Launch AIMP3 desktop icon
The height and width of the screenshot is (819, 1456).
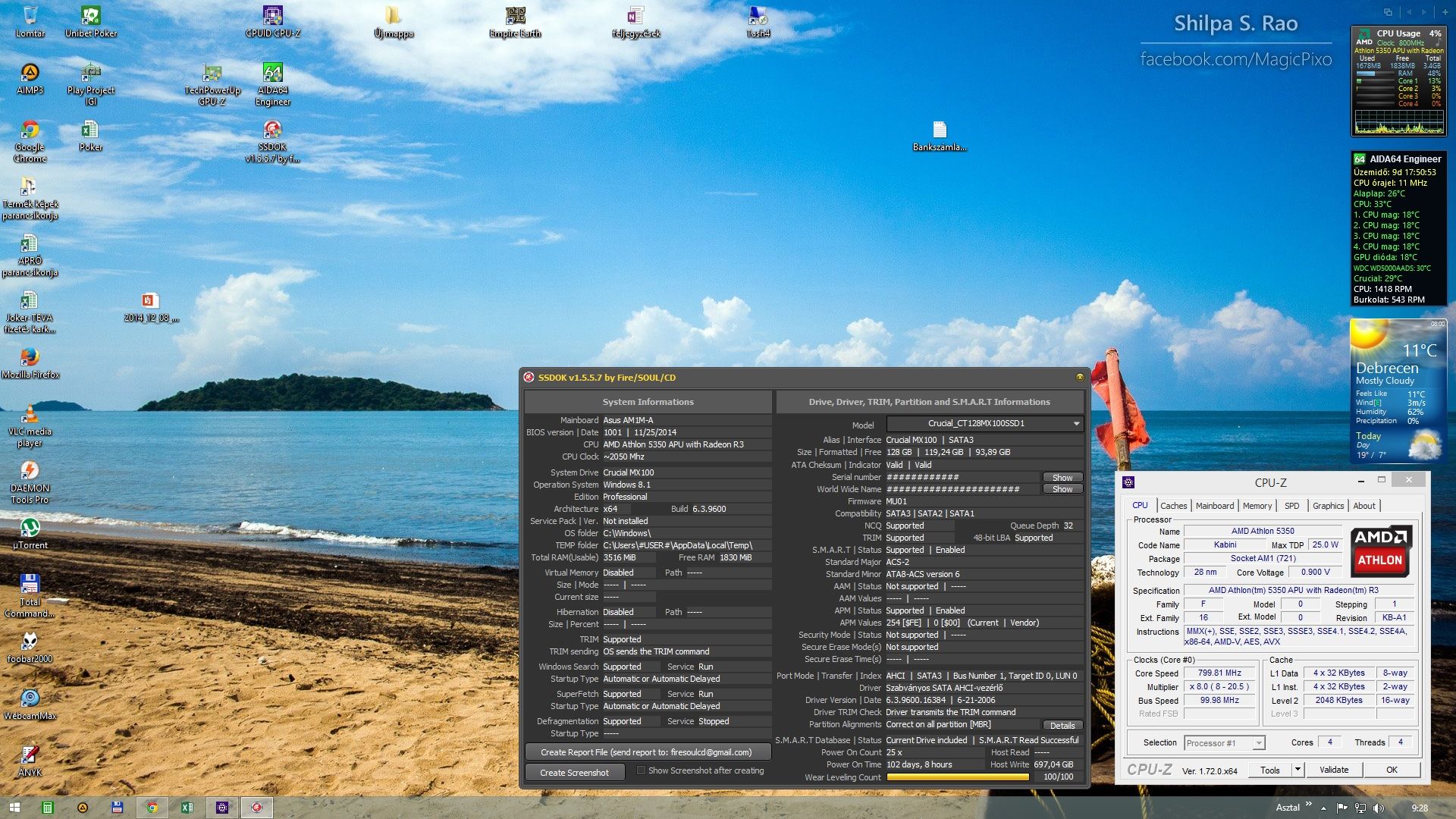[30, 78]
